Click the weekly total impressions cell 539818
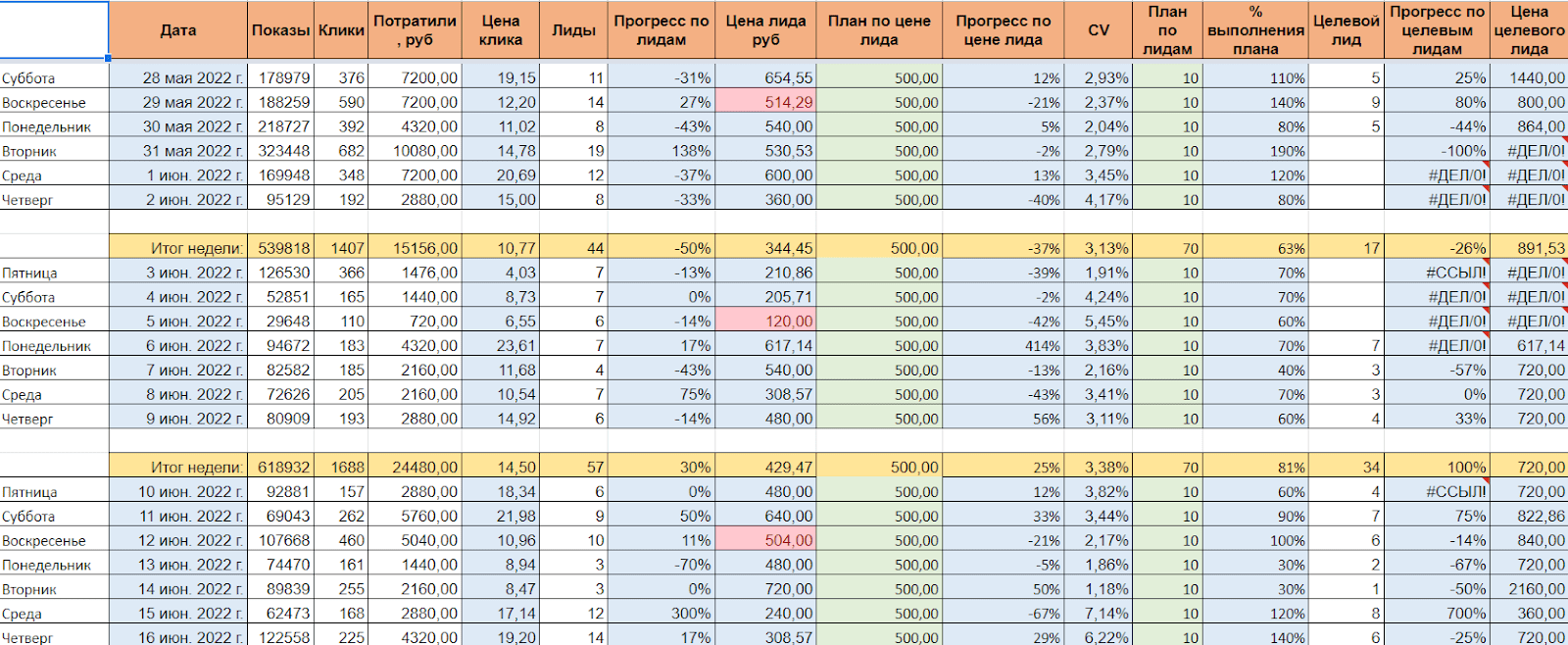 282,249
